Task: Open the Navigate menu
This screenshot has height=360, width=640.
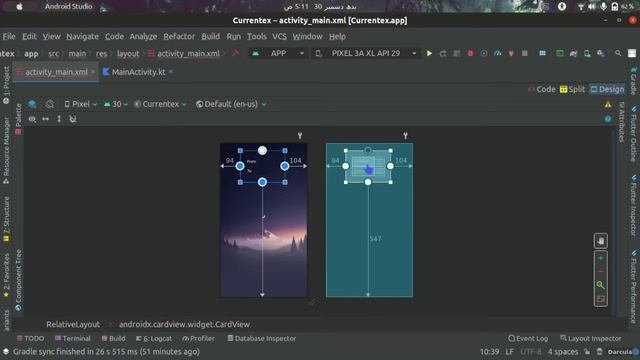Action: pyautogui.click(x=82, y=36)
